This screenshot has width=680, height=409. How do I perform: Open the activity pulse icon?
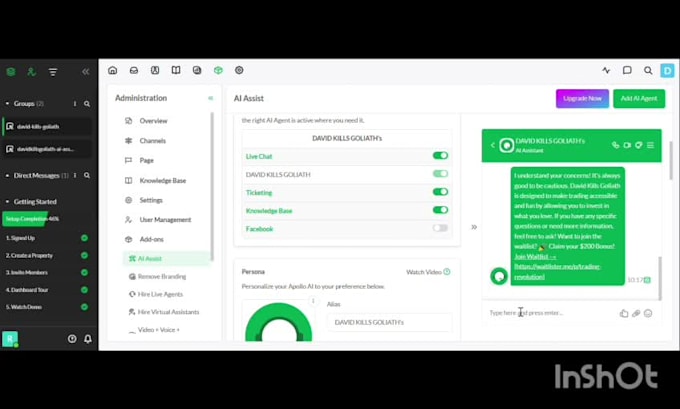(x=606, y=70)
